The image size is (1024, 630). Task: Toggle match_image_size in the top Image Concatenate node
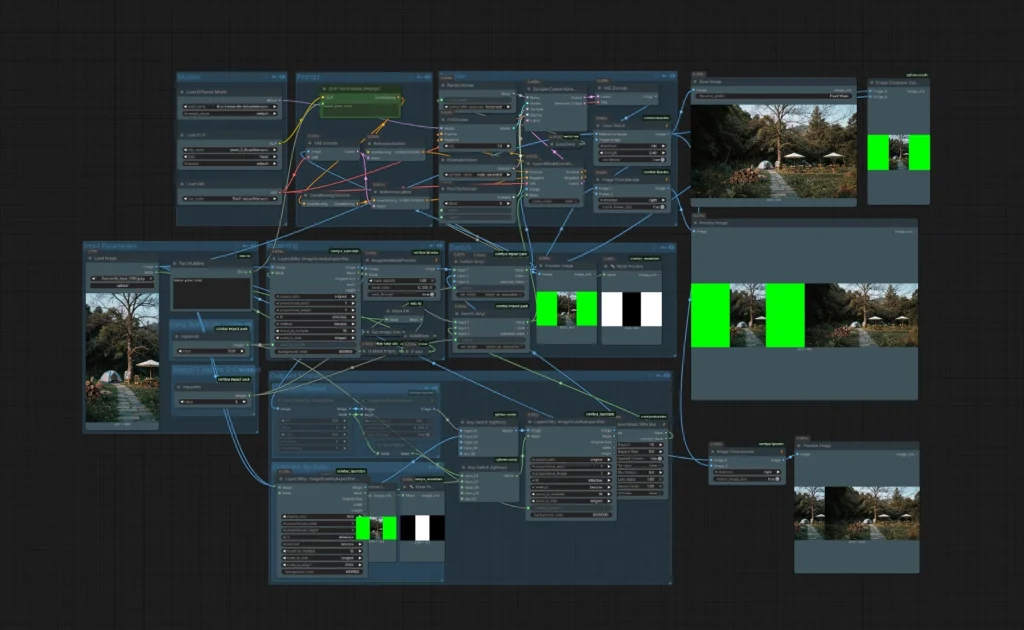click(x=635, y=207)
